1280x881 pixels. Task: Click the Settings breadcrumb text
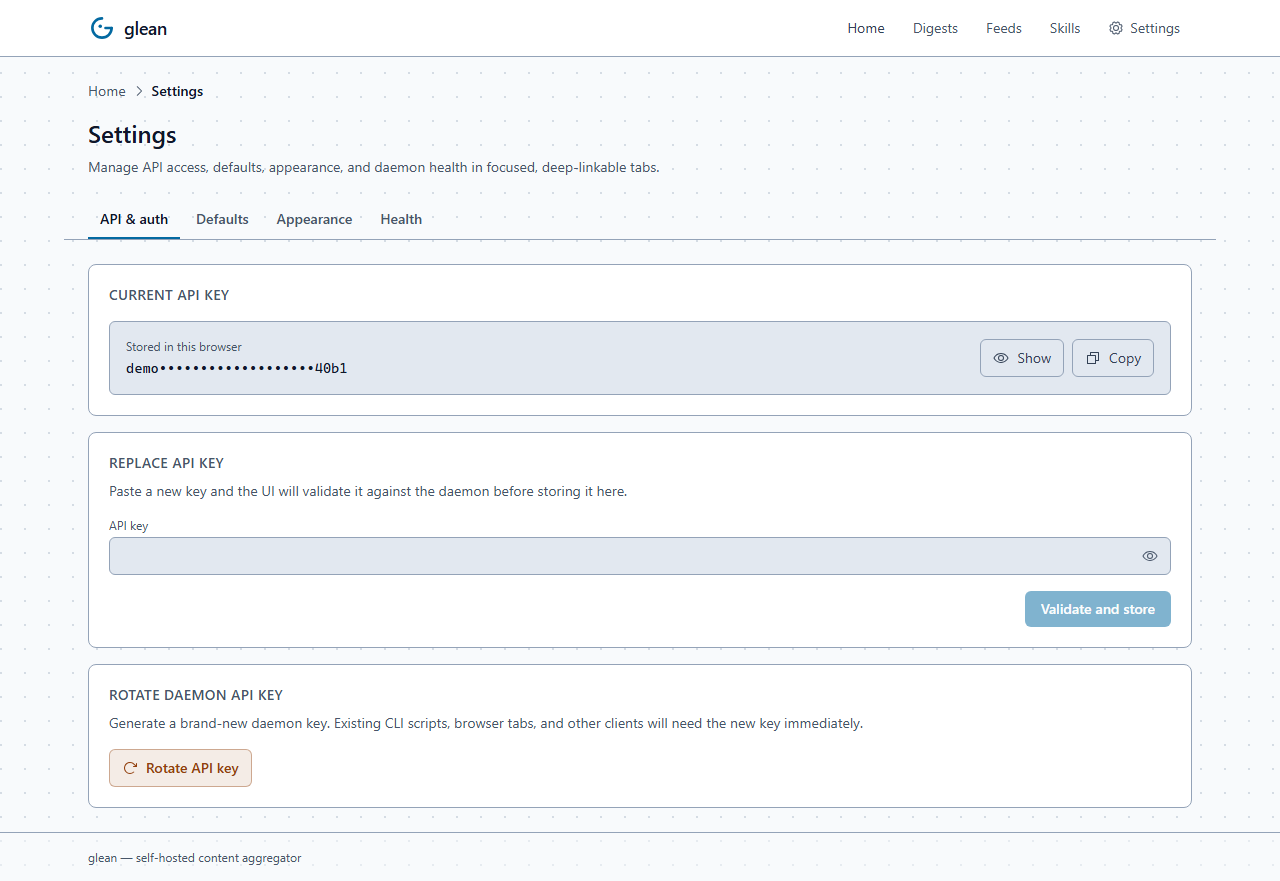(177, 91)
